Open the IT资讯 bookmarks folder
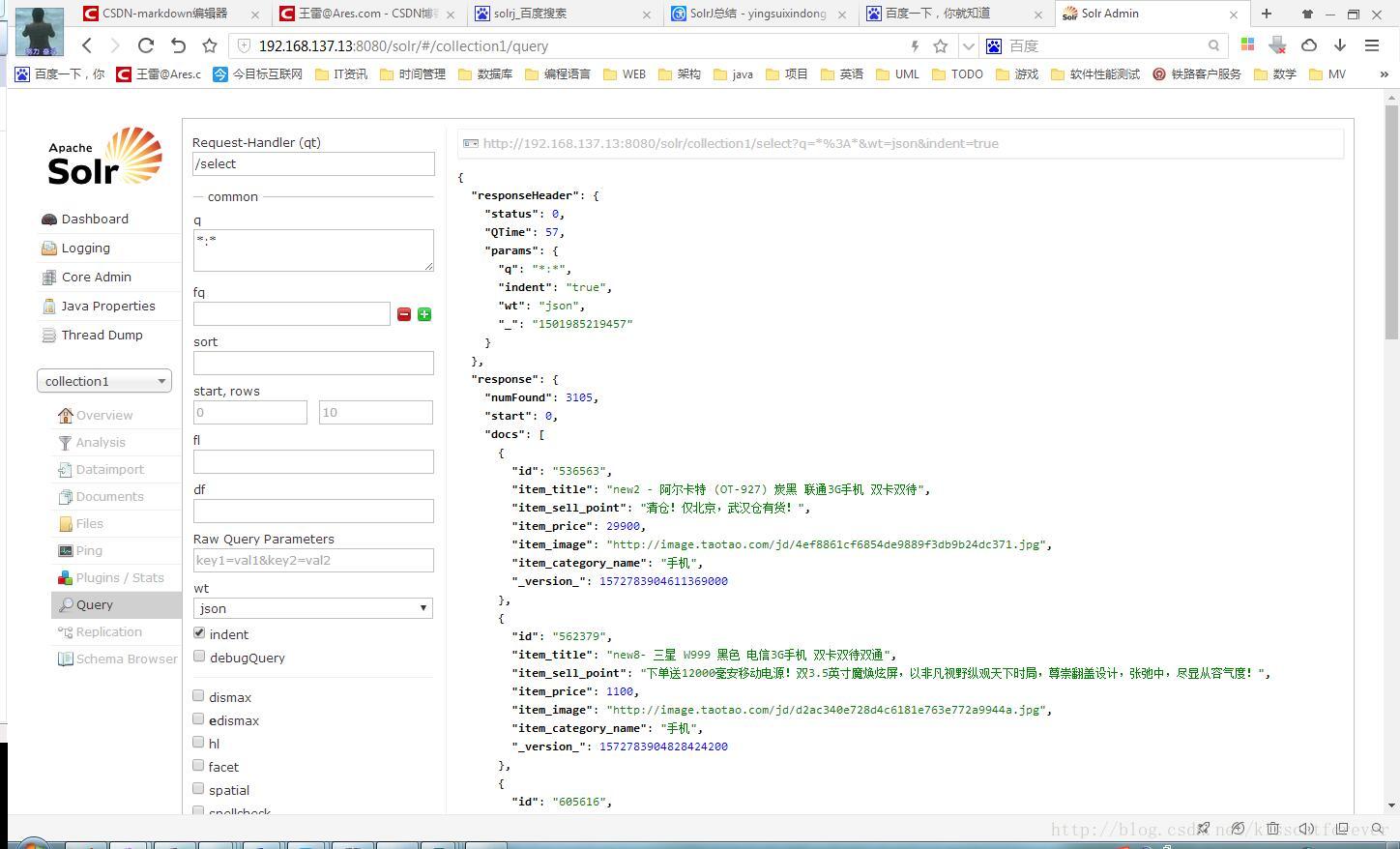Screen dimensions: 1400x849 coord(341,74)
